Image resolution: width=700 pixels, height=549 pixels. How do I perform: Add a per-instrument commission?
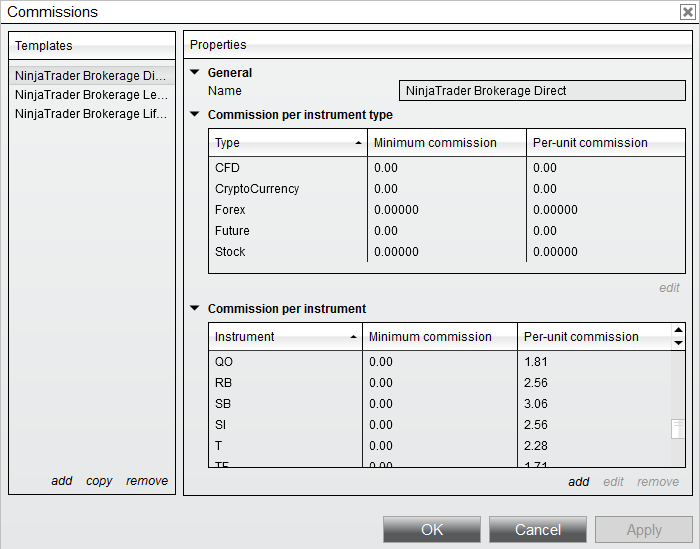(x=579, y=482)
